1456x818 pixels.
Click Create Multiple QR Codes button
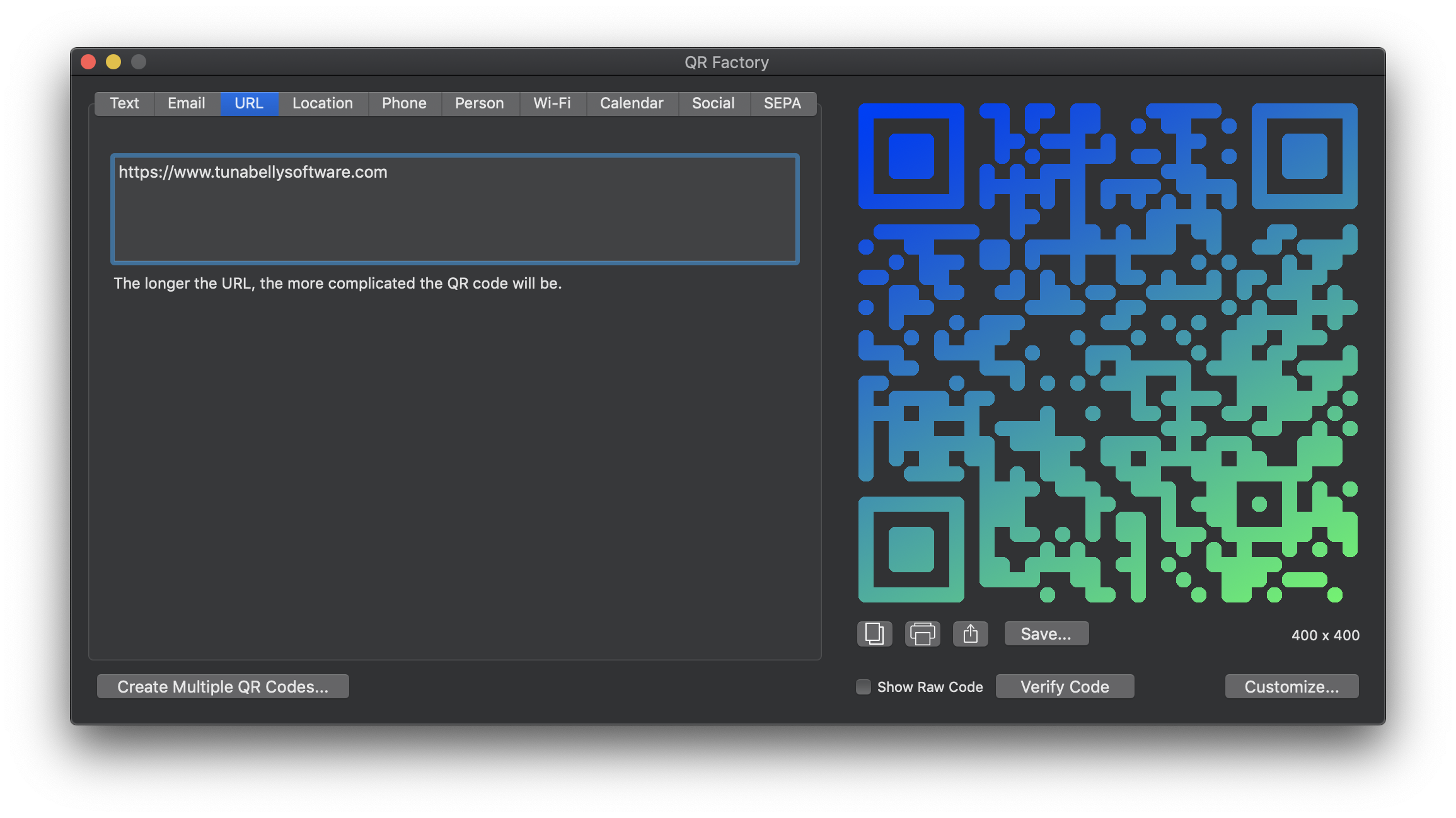tap(222, 687)
